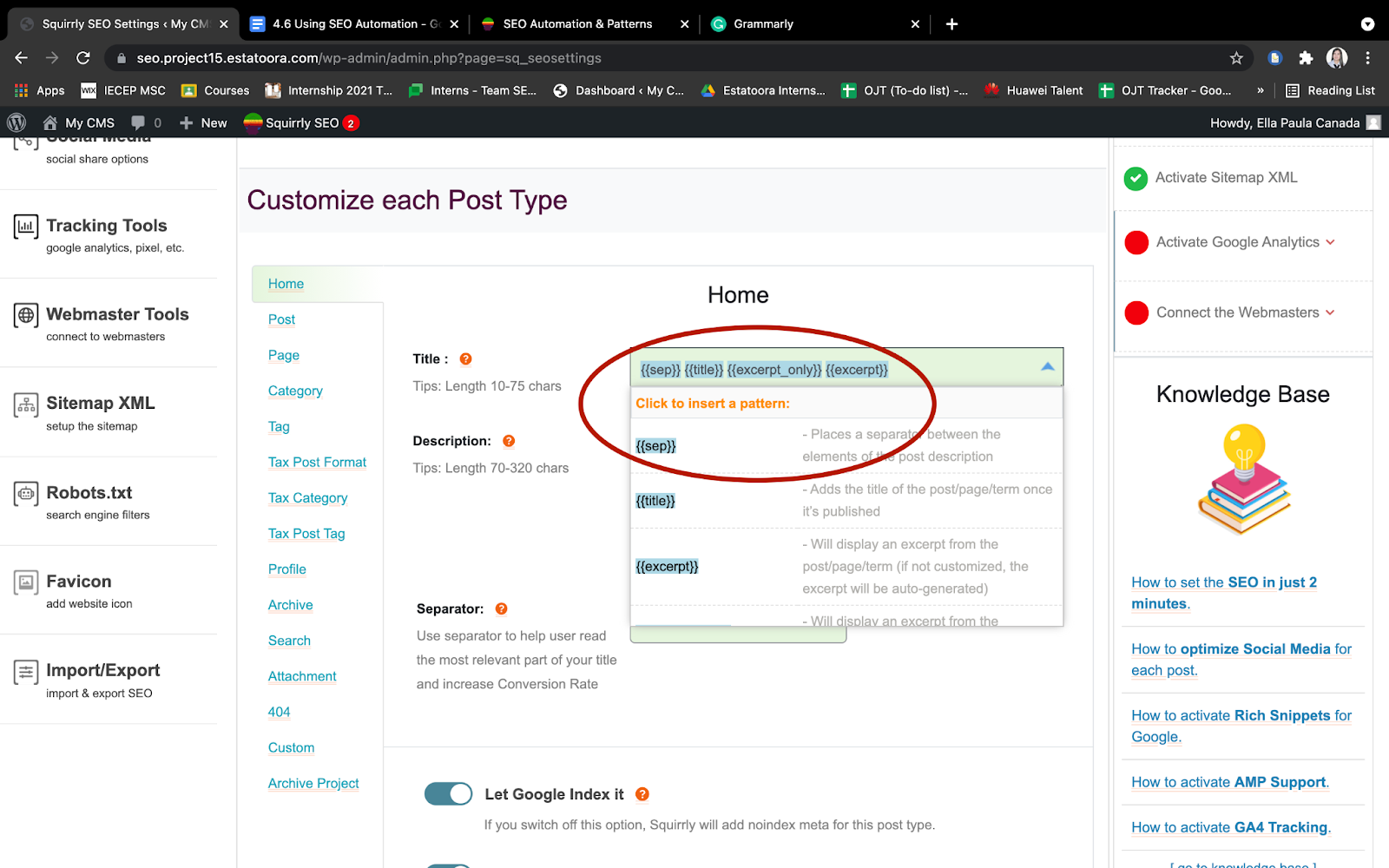The width and height of the screenshot is (1389, 868).
Task: Click the Title help question mark icon
Action: tap(465, 359)
